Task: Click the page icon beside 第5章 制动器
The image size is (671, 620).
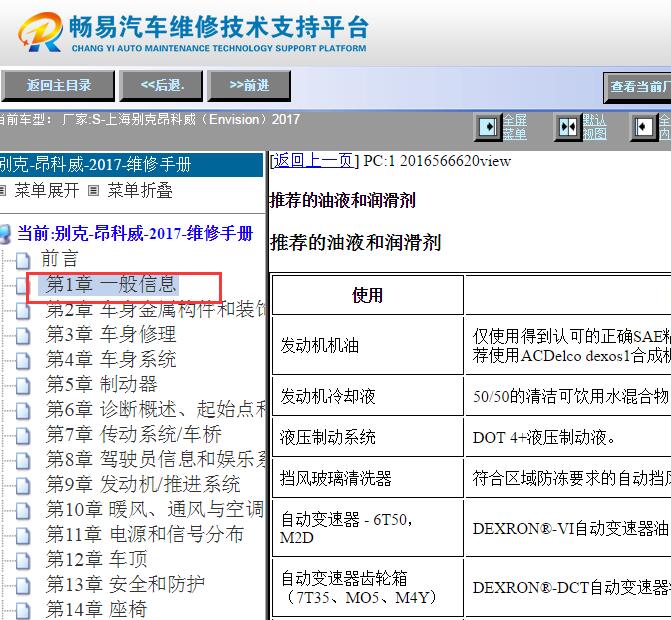Action: pyautogui.click(x=23, y=386)
